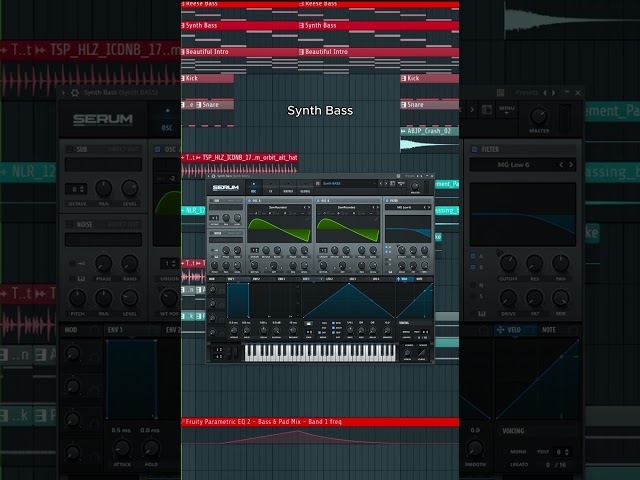This screenshot has width=640, height=480.
Task: Click the OSC A WT POS knob
Action: 254,265
